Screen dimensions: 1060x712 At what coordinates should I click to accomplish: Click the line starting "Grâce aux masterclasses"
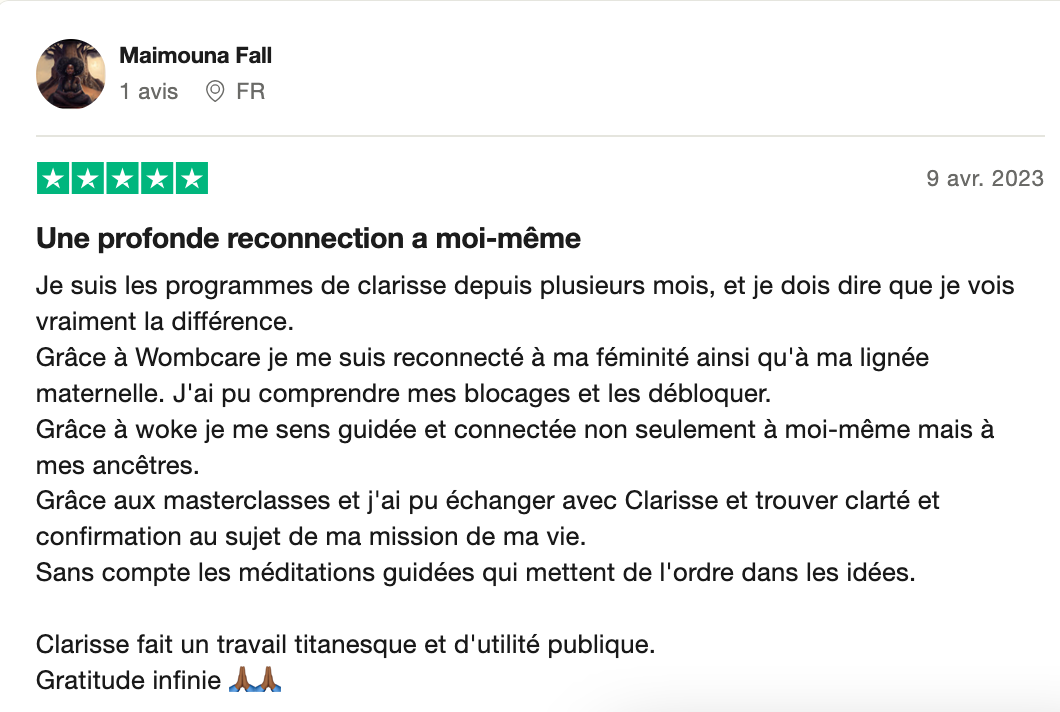[488, 500]
